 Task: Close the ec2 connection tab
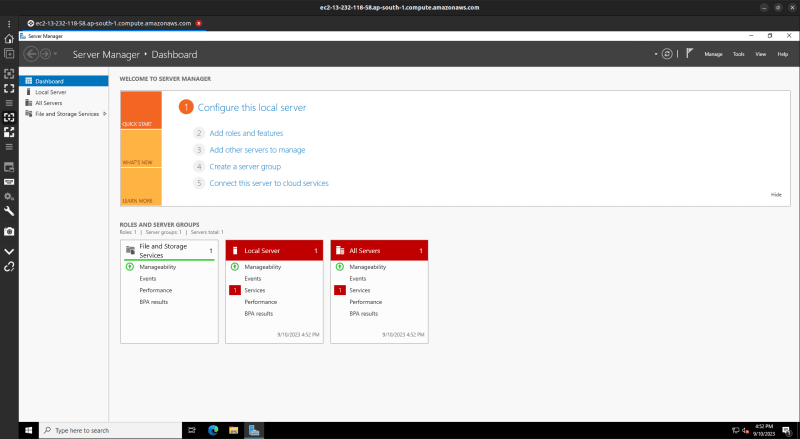pyautogui.click(x=198, y=23)
